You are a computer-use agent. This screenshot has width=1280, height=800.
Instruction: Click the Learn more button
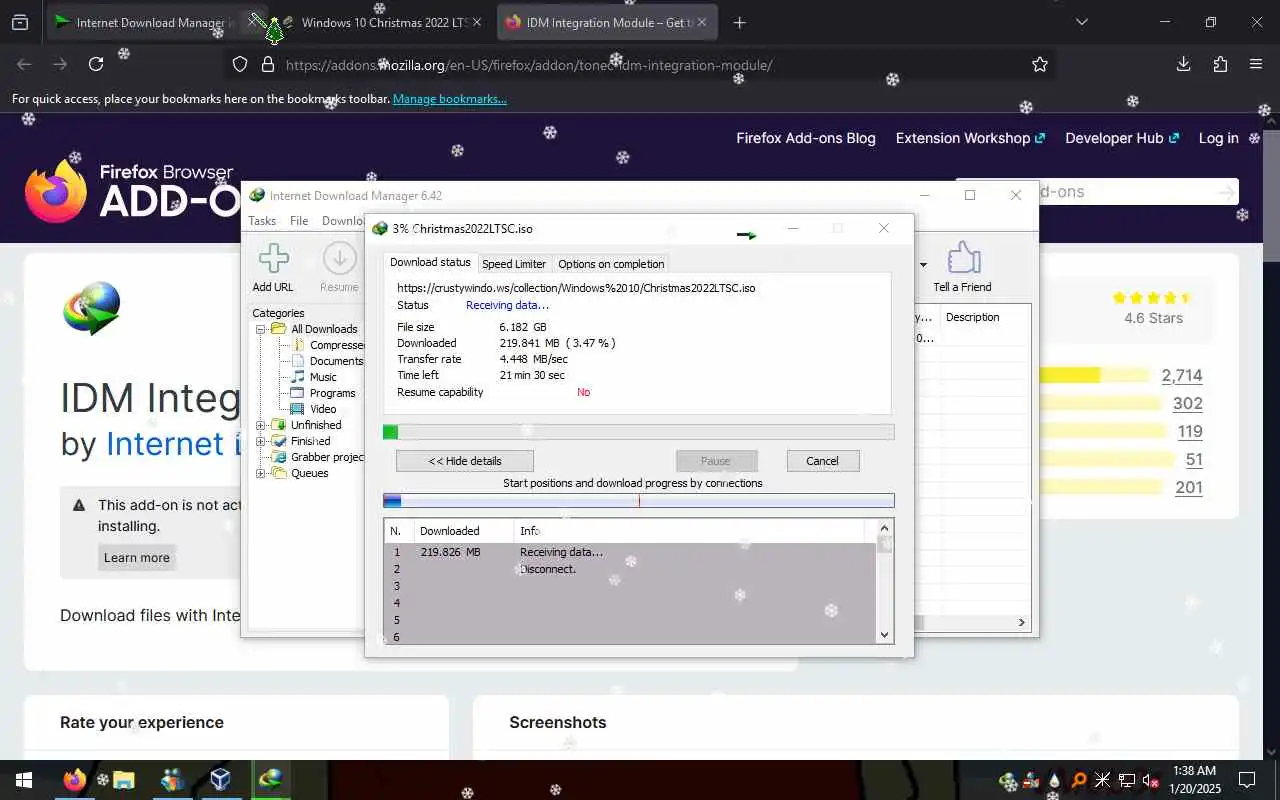tap(137, 557)
